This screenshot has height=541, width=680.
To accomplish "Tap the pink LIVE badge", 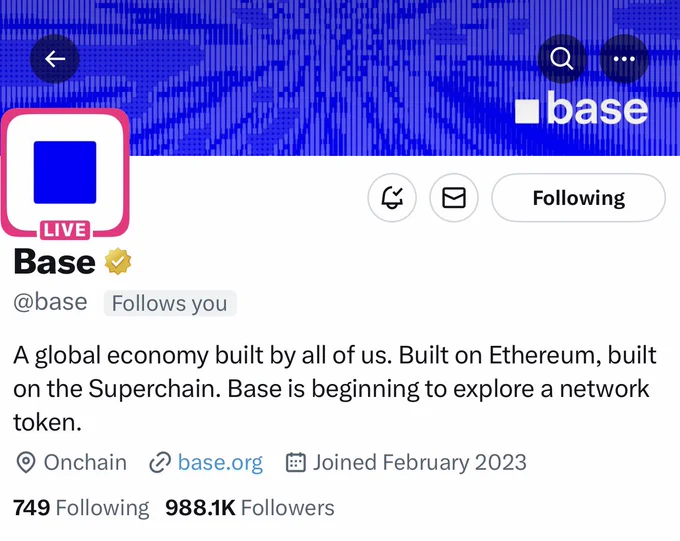I will tap(65, 230).
